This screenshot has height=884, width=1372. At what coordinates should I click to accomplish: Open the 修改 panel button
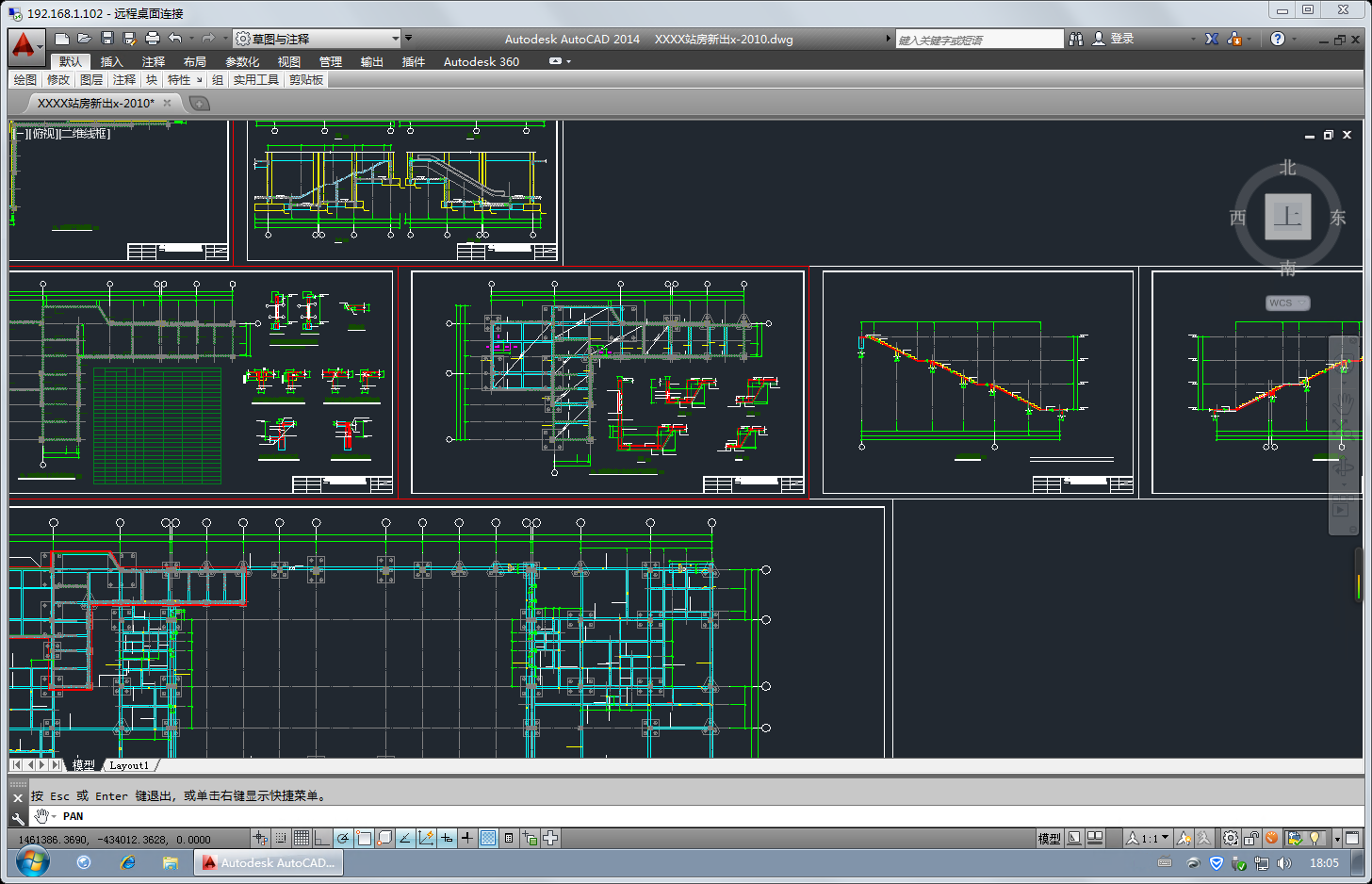pos(58,80)
